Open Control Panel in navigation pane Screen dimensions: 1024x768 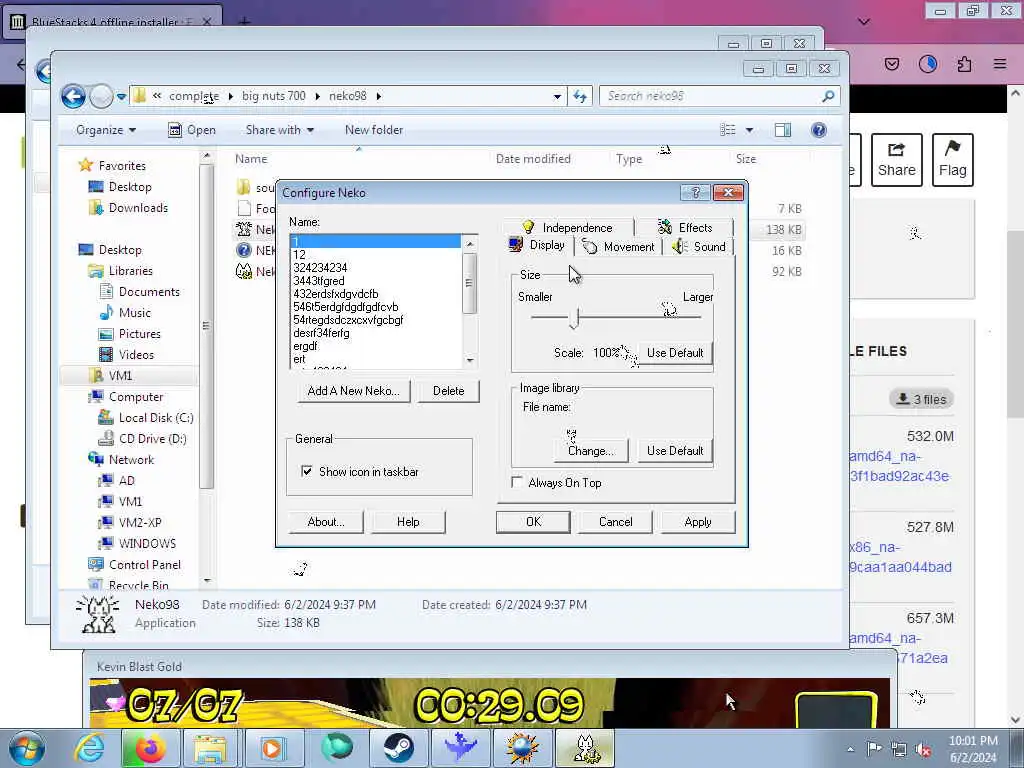pos(144,564)
